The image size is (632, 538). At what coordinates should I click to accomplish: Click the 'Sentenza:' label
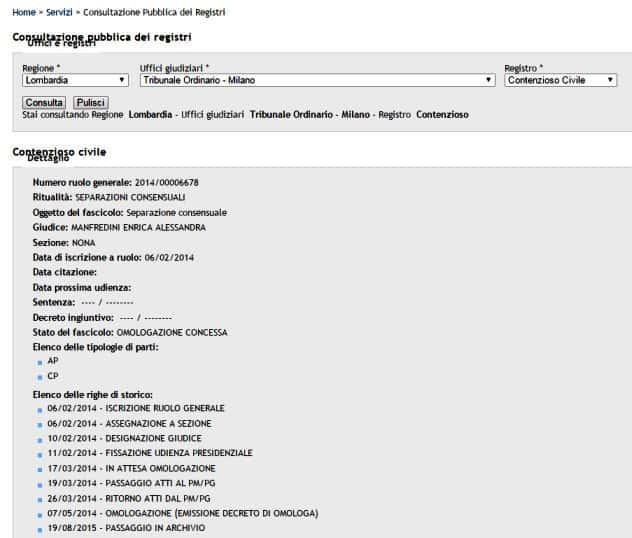pos(54,302)
